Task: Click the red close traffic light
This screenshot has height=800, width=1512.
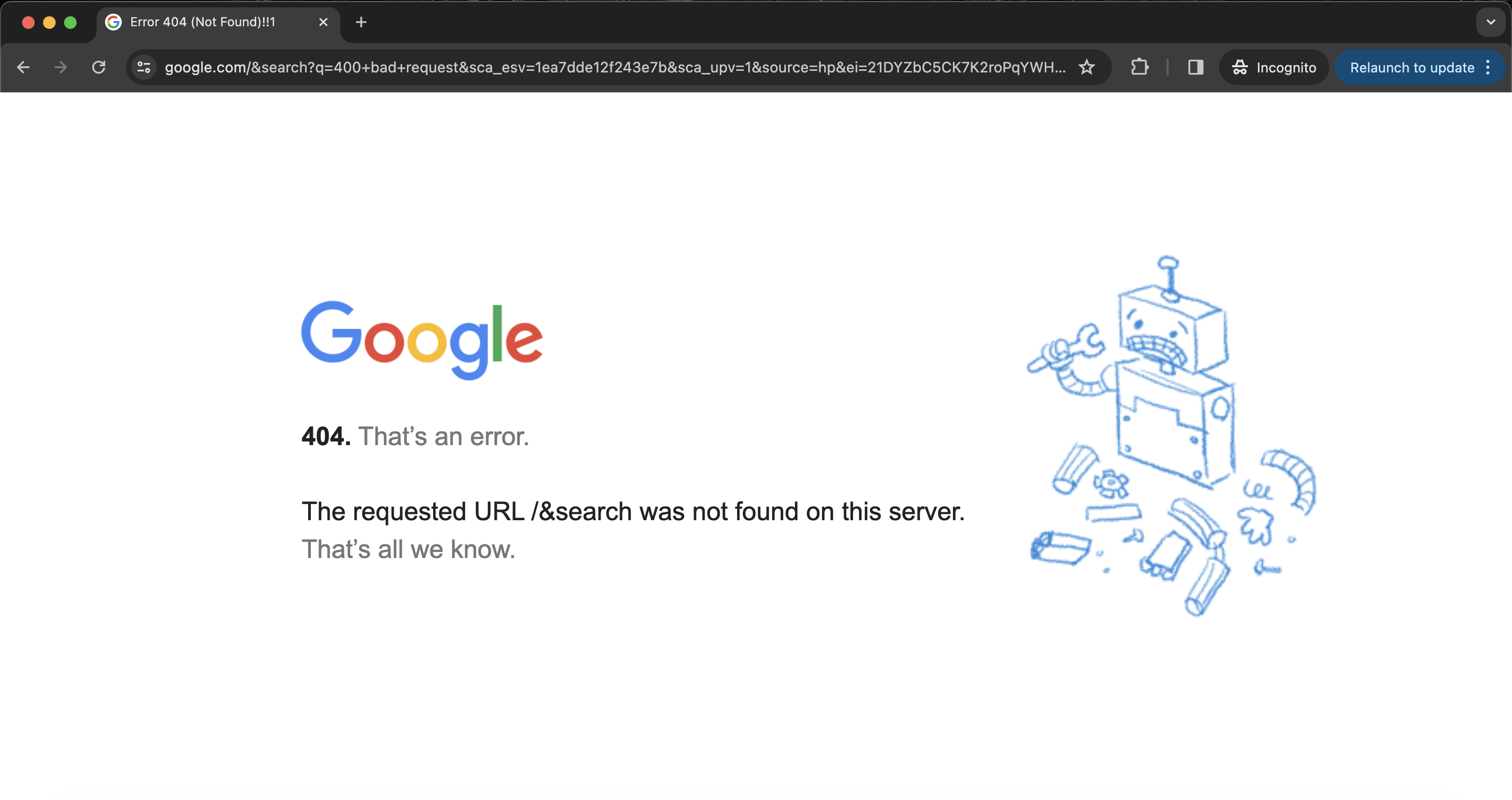Action: (28, 22)
